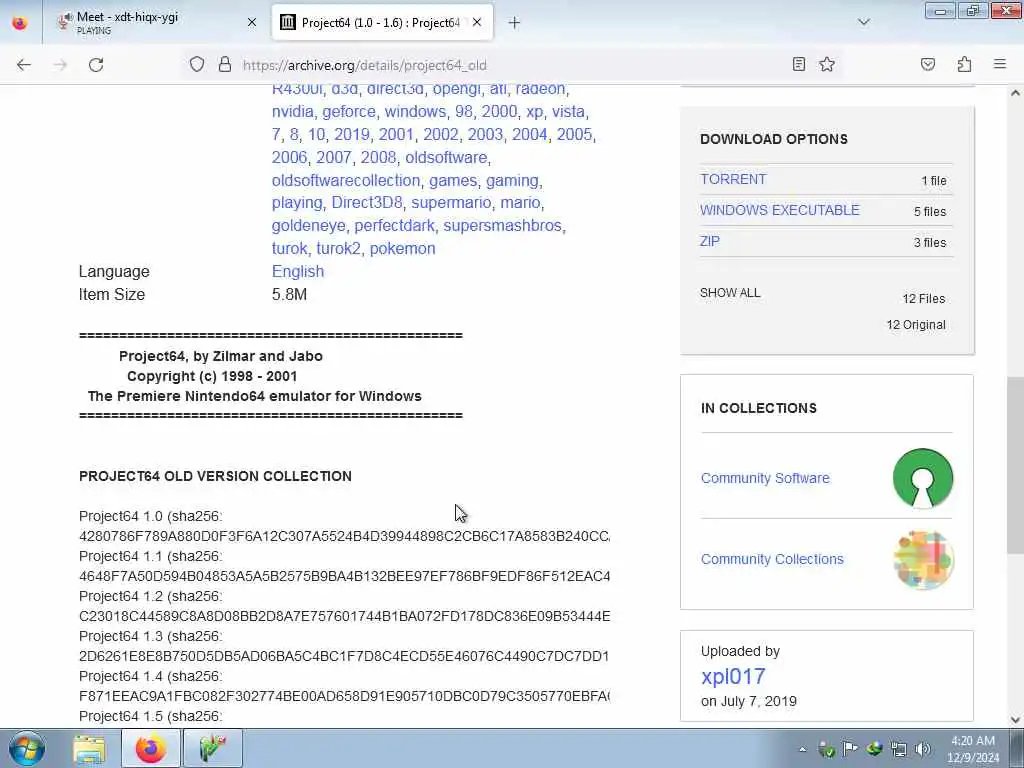Click the 'PROJECT64 OLD VERSION COLLECTION' heading
Image resolution: width=1024 pixels, height=768 pixels.
(215, 476)
